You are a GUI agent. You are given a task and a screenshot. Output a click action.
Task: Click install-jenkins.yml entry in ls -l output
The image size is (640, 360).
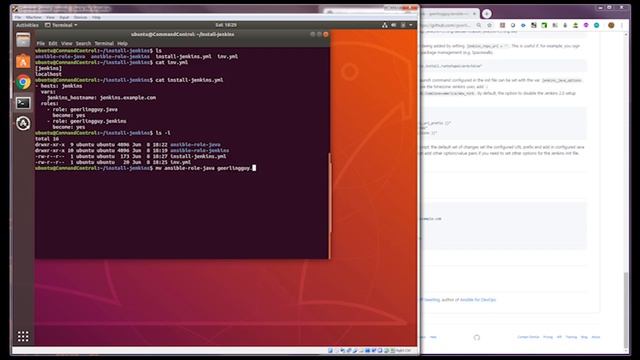[x=198, y=156]
